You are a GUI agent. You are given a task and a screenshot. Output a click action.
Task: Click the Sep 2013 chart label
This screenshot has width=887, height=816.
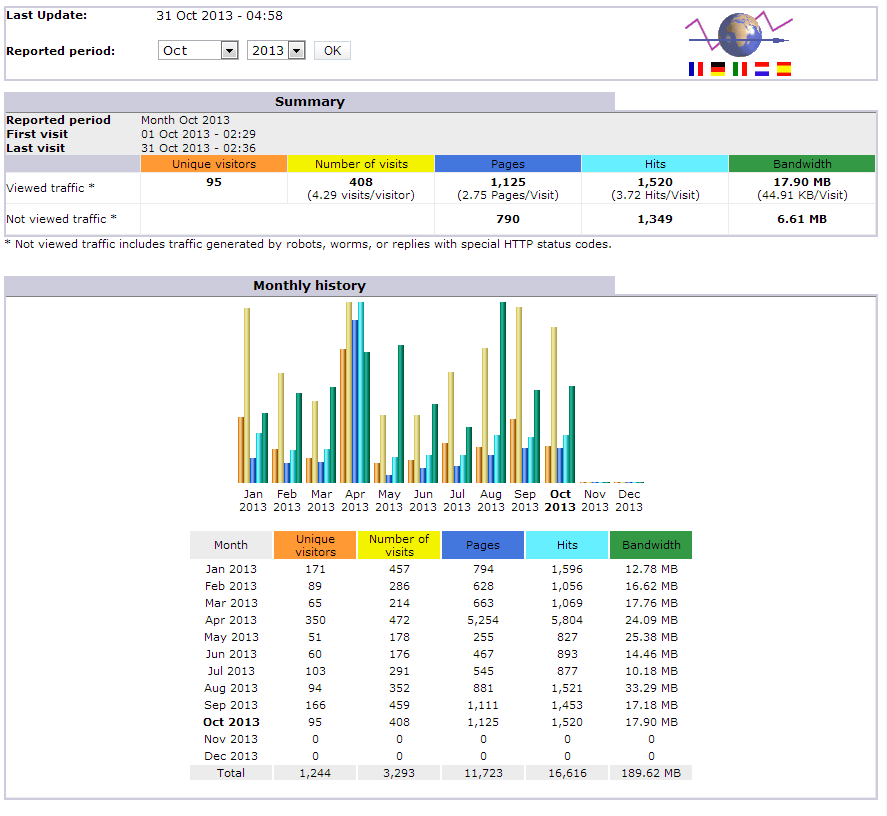524,501
